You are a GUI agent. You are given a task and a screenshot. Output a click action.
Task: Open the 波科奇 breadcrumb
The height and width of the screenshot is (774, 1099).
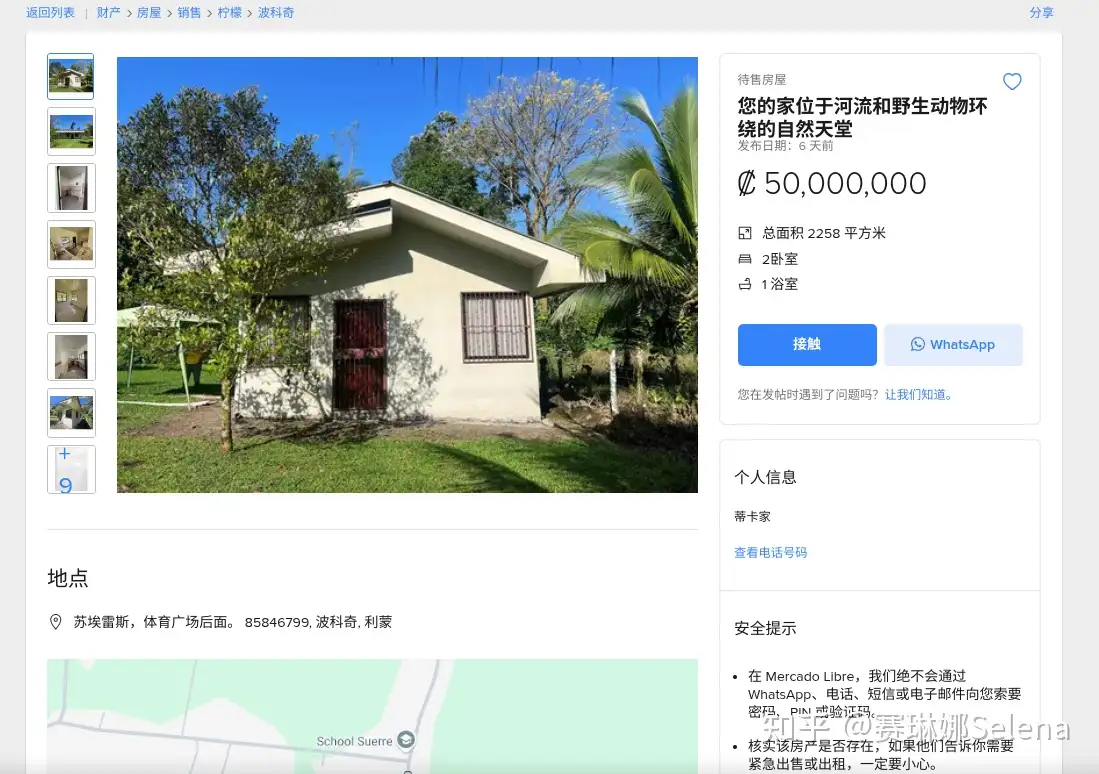[x=276, y=13]
